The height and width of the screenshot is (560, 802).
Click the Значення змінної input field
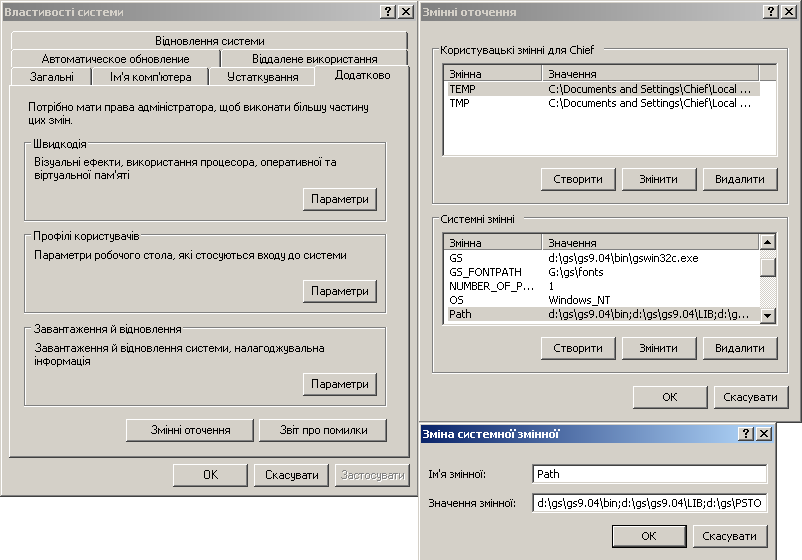click(x=650, y=503)
